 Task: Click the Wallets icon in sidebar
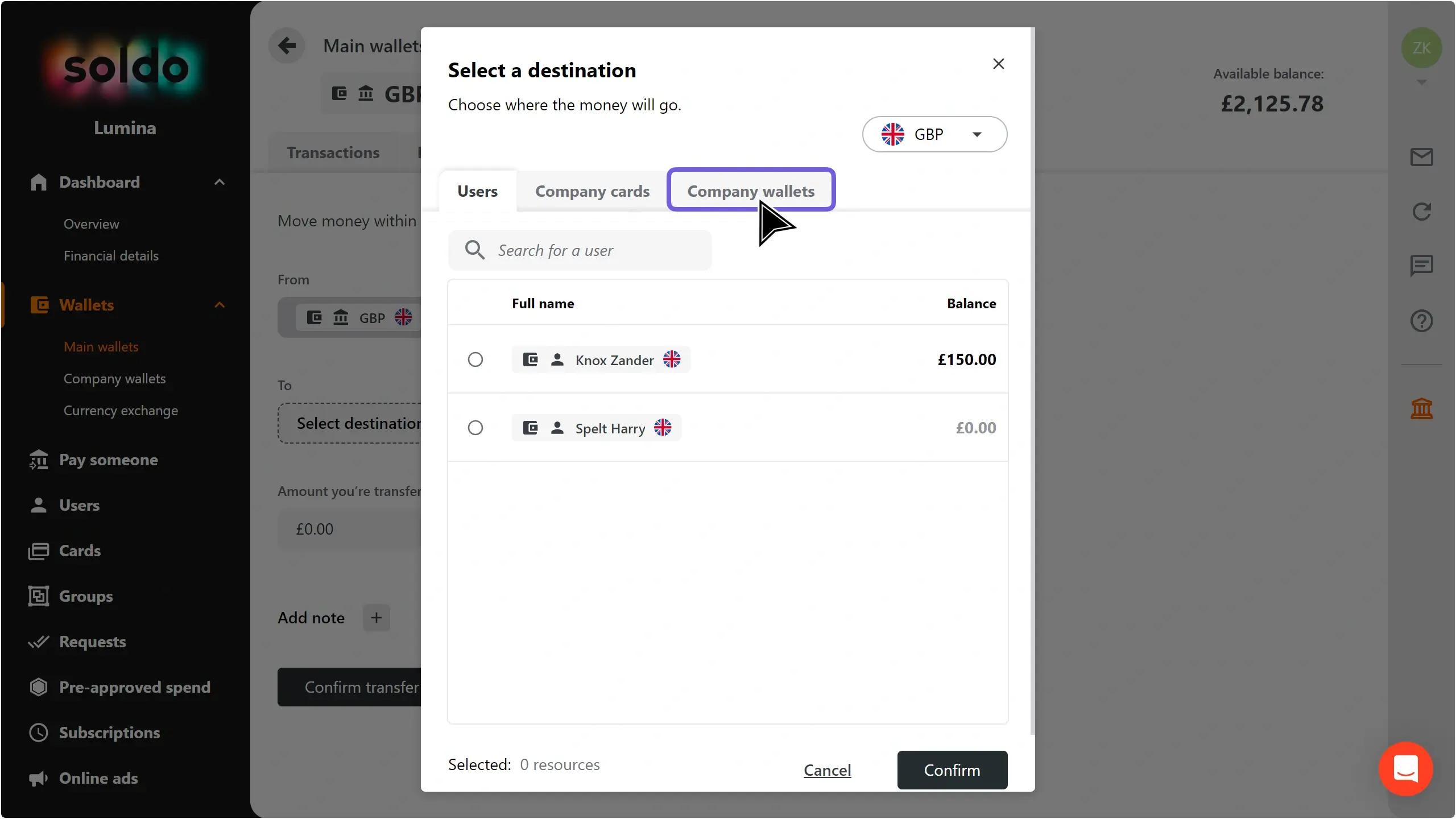pos(39,305)
